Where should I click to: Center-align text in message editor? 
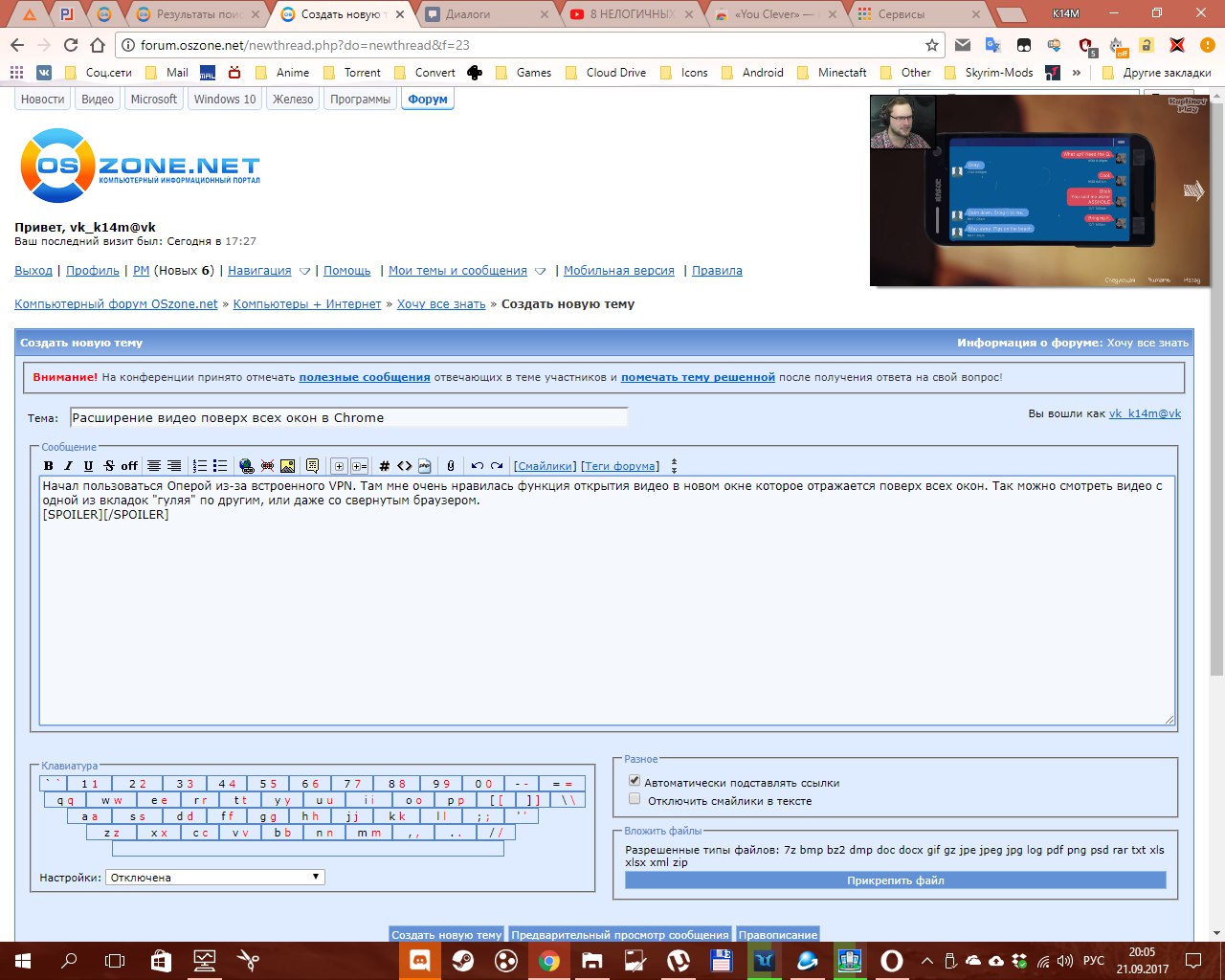point(154,466)
